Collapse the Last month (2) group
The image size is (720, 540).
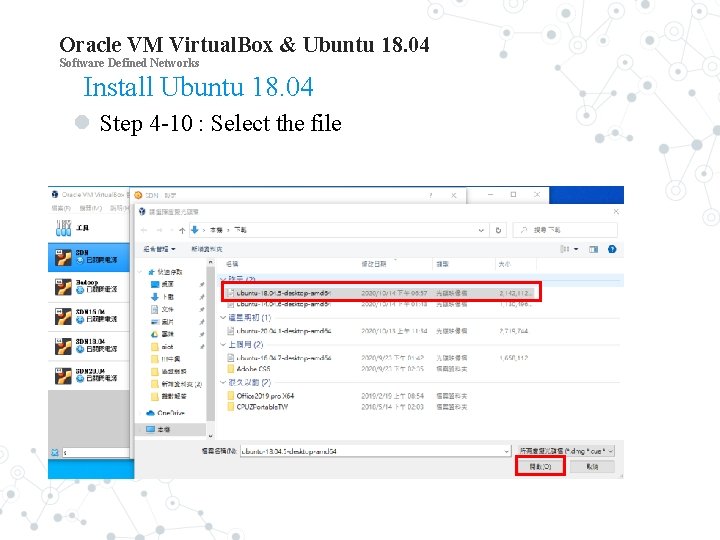tap(223, 344)
